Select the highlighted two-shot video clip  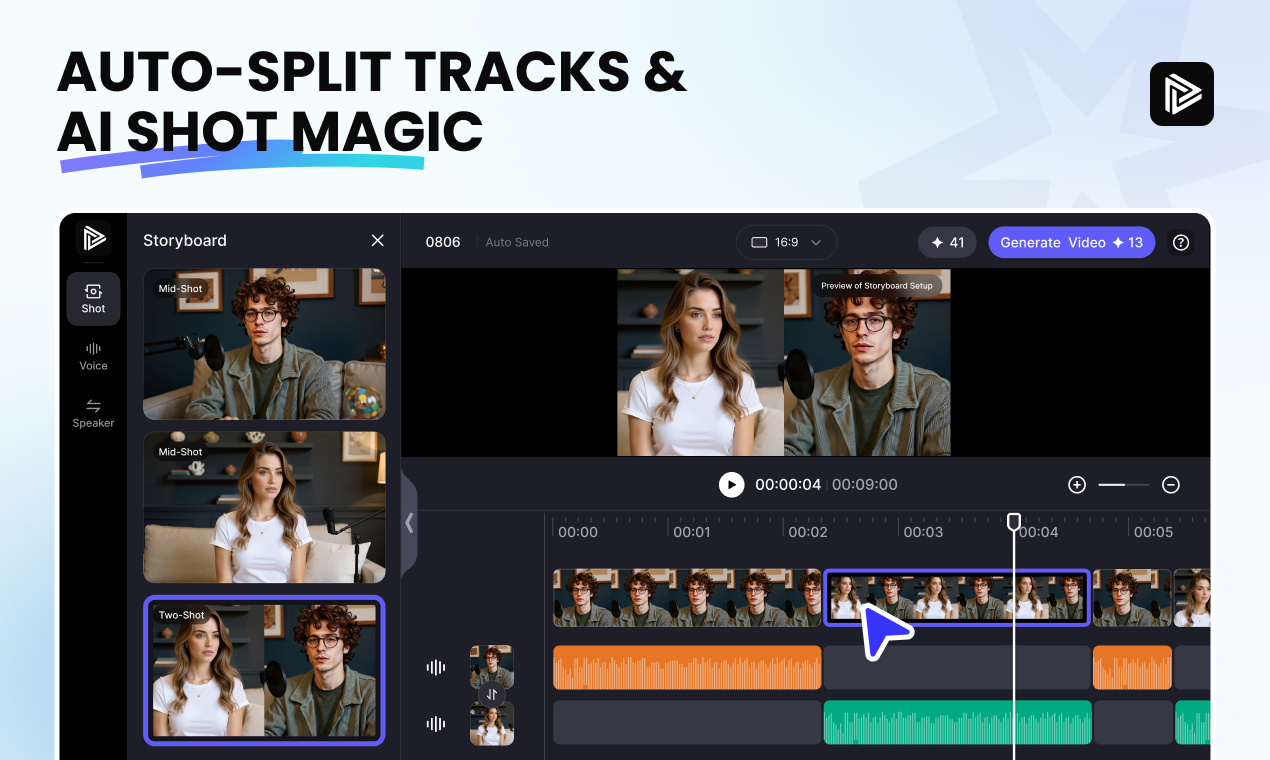957,598
